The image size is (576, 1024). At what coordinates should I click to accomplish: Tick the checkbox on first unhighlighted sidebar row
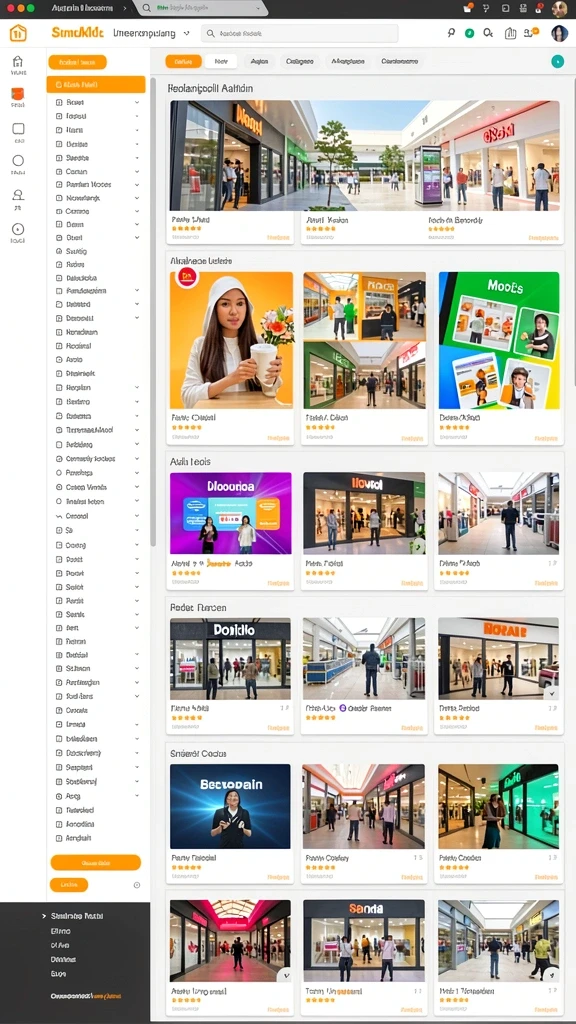pos(59,103)
